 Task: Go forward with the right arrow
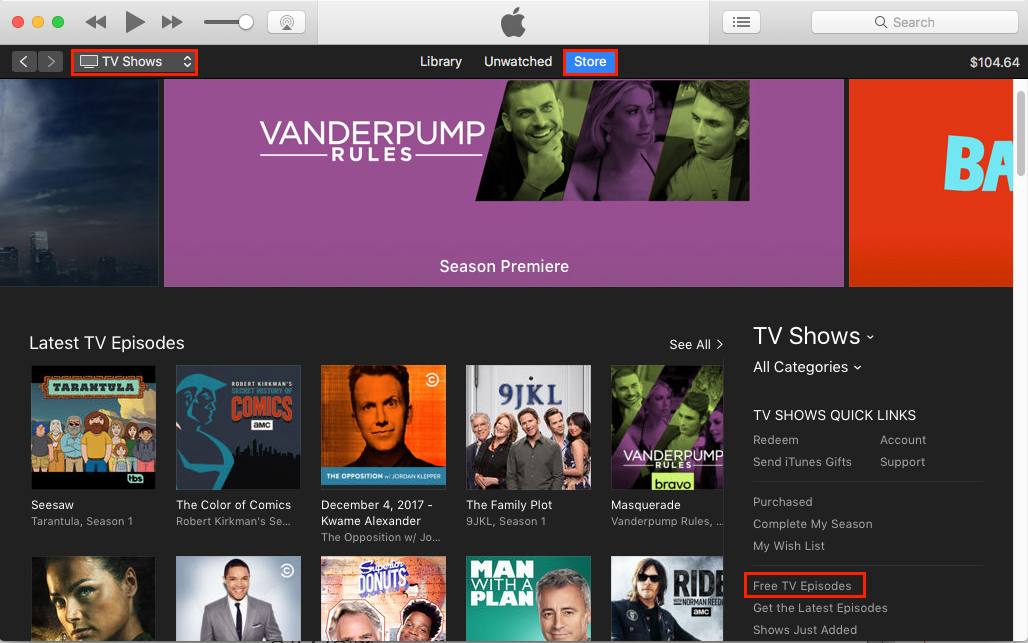[x=50, y=62]
